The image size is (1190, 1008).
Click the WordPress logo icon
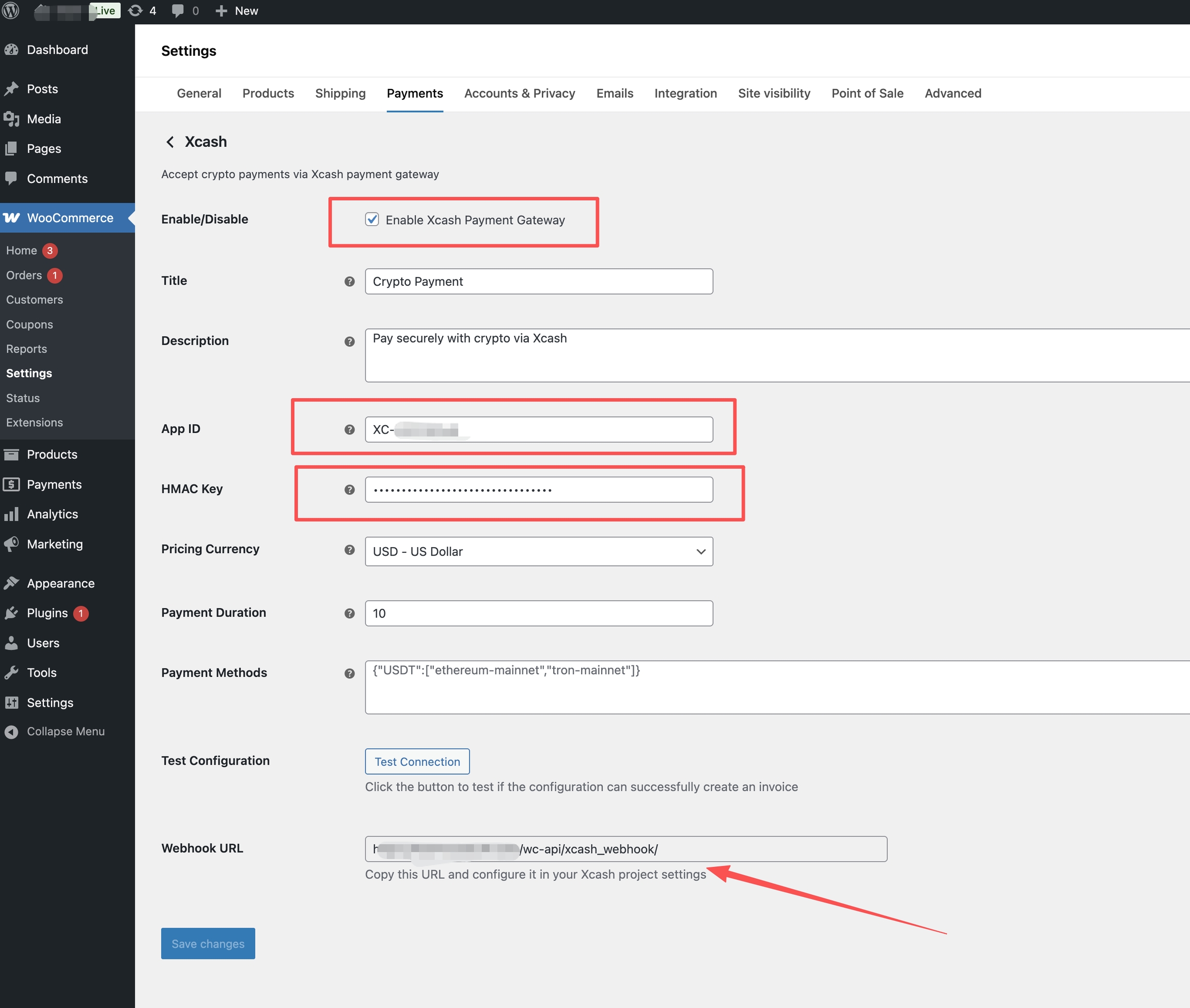pyautogui.click(x=11, y=10)
